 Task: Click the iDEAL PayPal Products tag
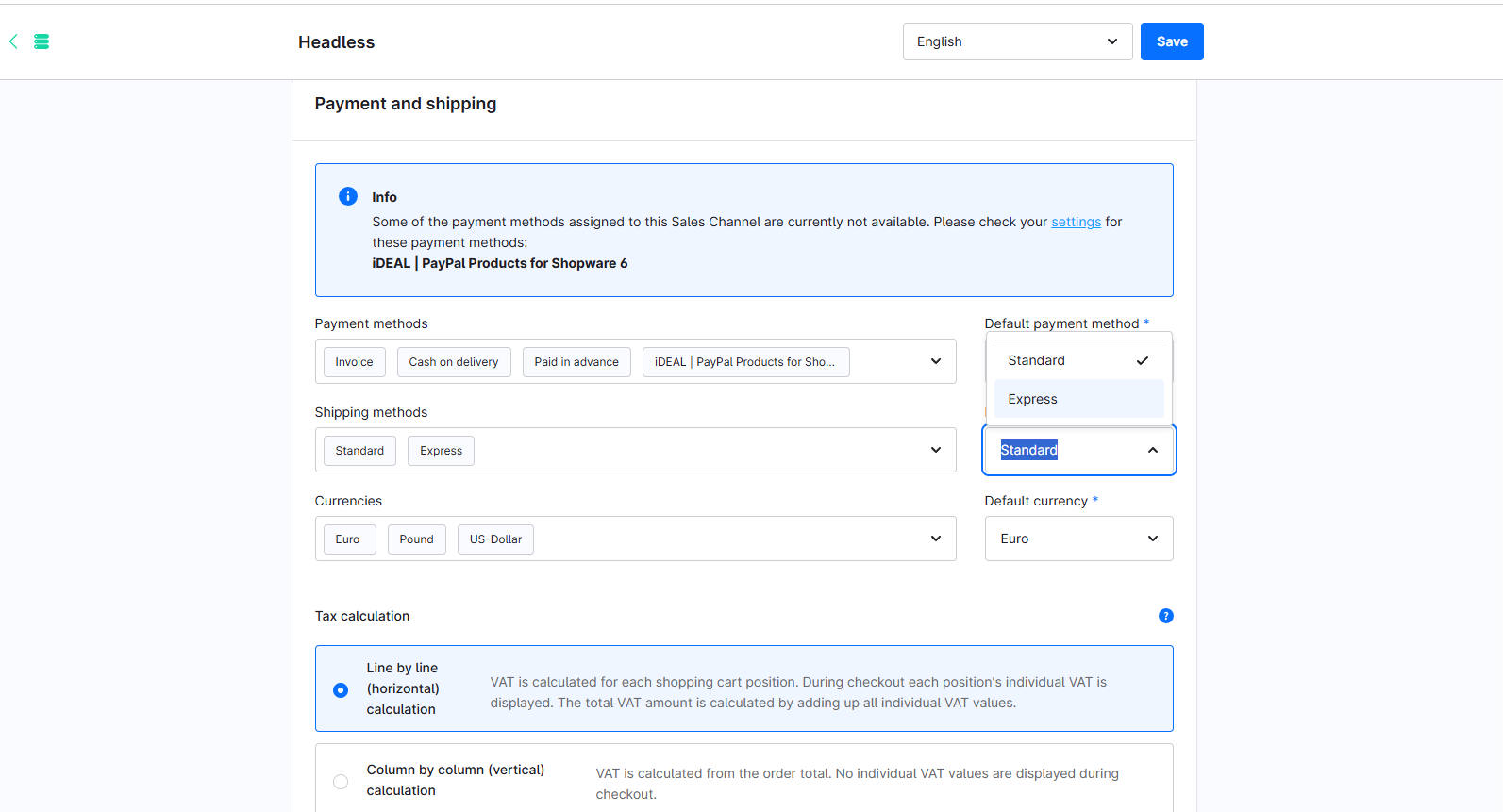pyautogui.click(x=745, y=362)
